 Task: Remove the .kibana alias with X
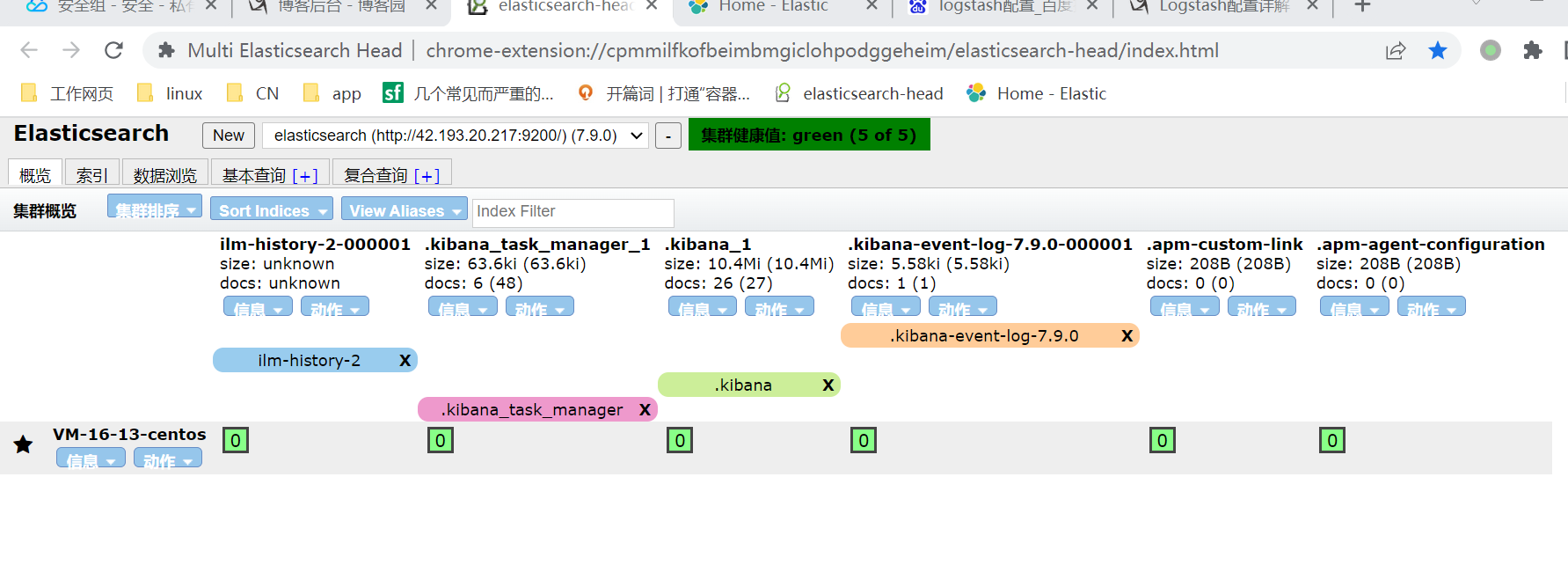coord(828,385)
